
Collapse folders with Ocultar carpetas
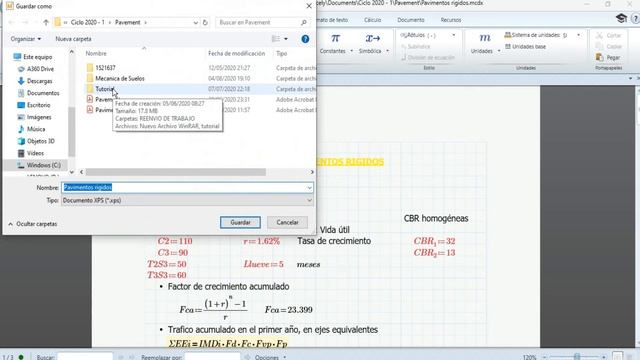(x=33, y=224)
